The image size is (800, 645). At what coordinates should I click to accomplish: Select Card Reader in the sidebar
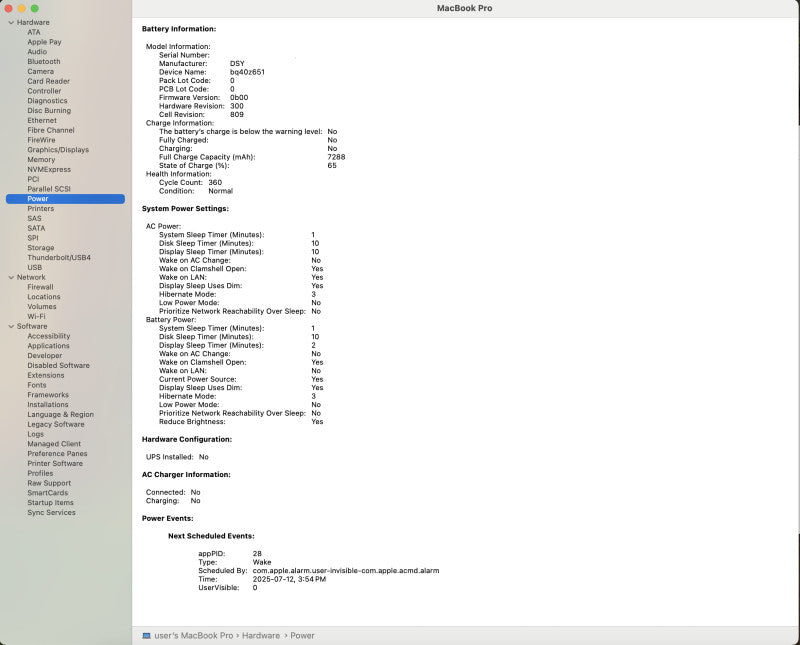[x=48, y=81]
